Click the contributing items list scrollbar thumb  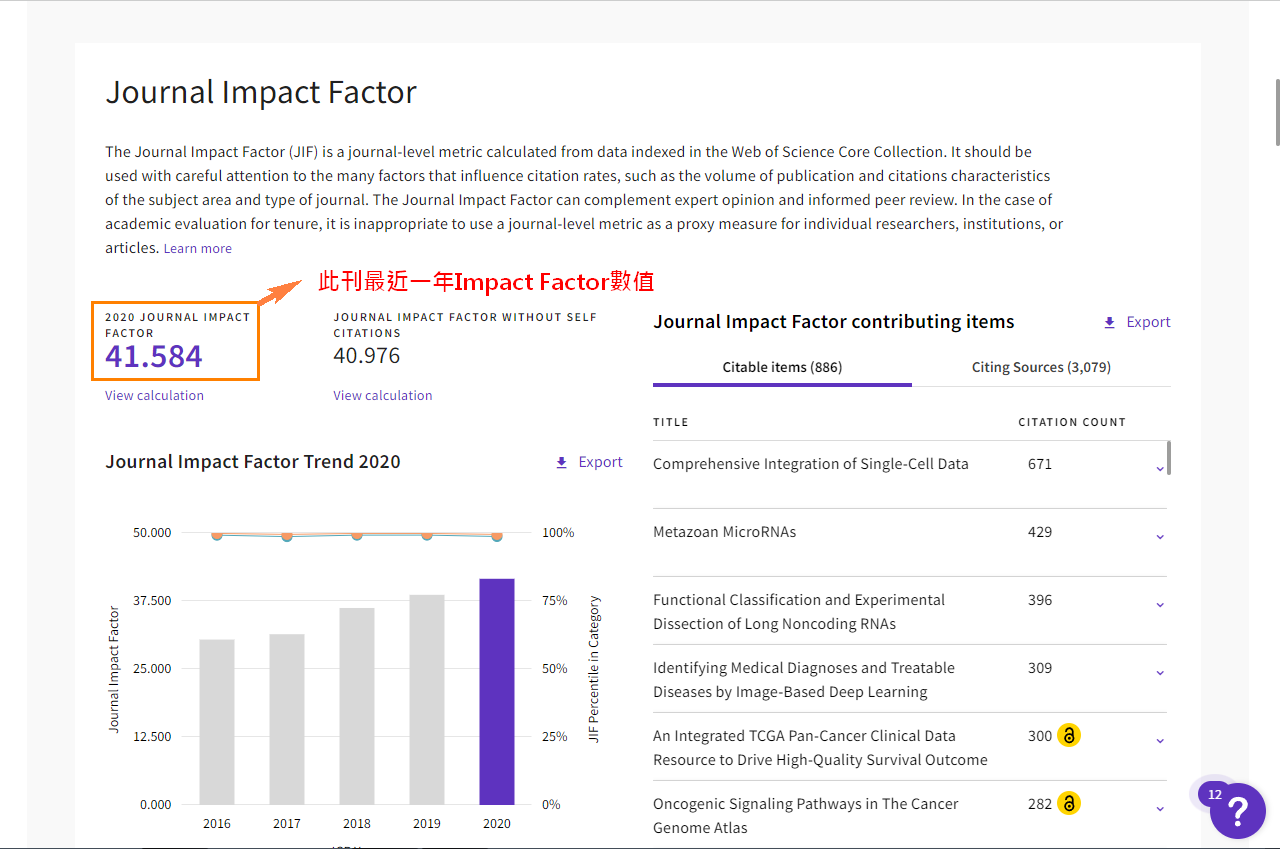(1169, 457)
